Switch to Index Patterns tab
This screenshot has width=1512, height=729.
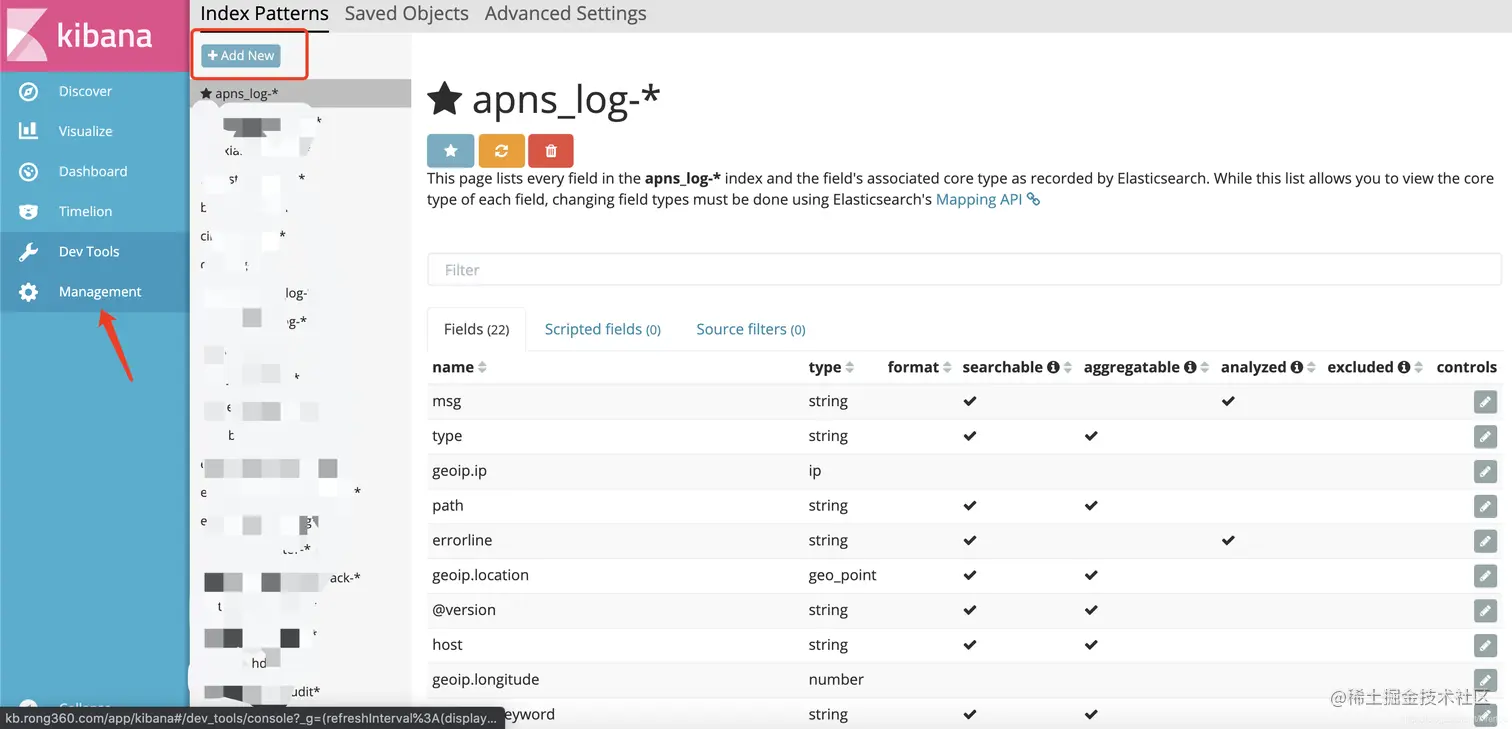point(264,14)
